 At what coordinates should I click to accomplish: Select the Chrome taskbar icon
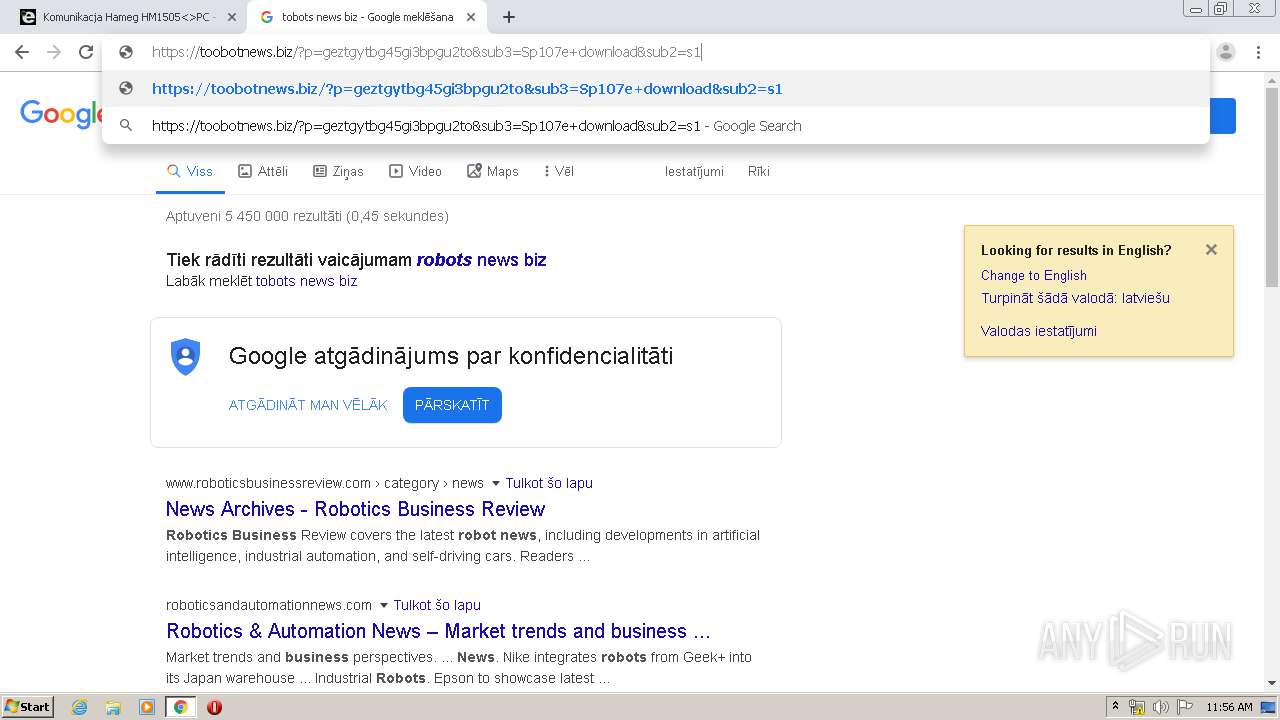click(x=181, y=707)
